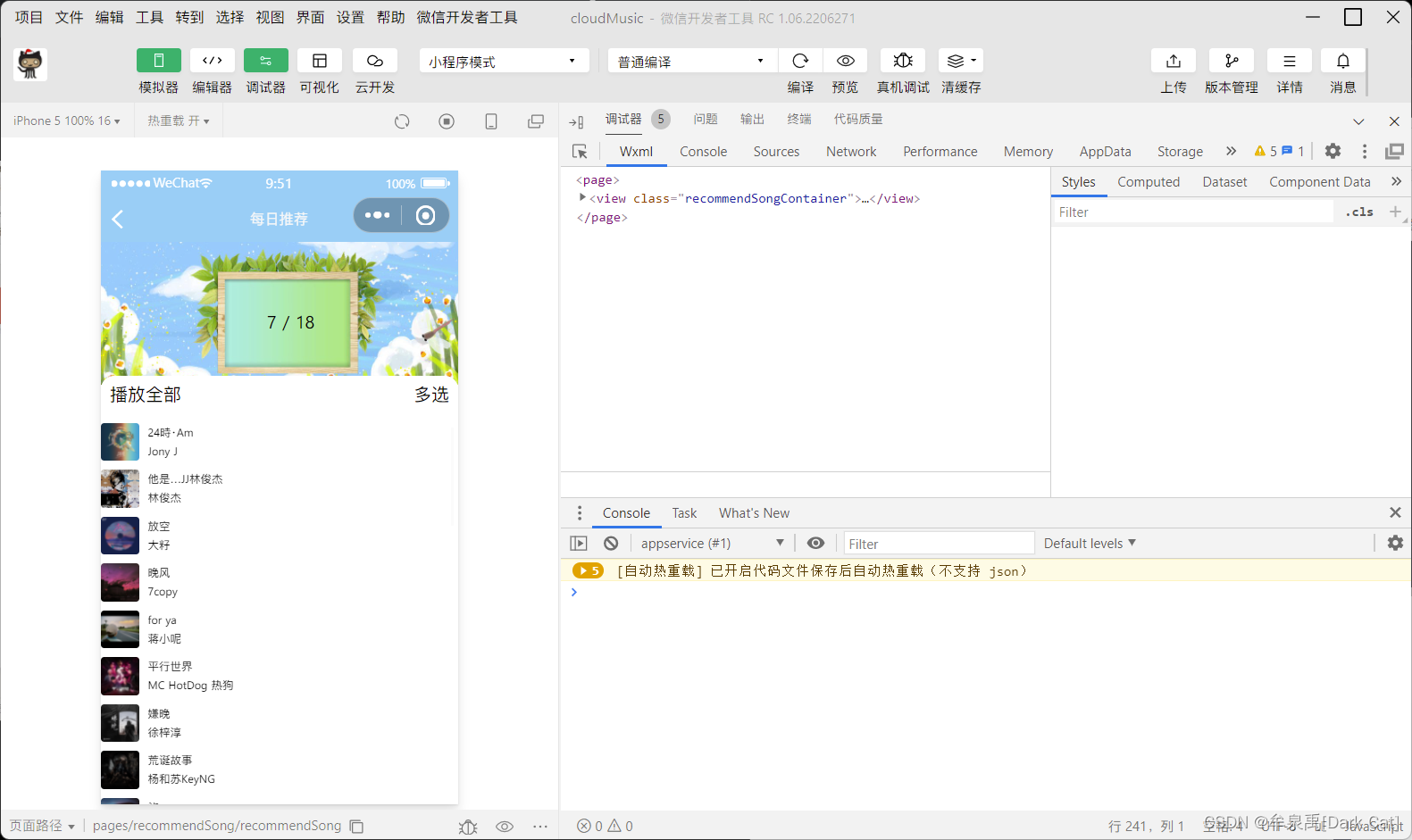Switch to the 终端 tab
The height and width of the screenshot is (840, 1412).
[799, 119]
